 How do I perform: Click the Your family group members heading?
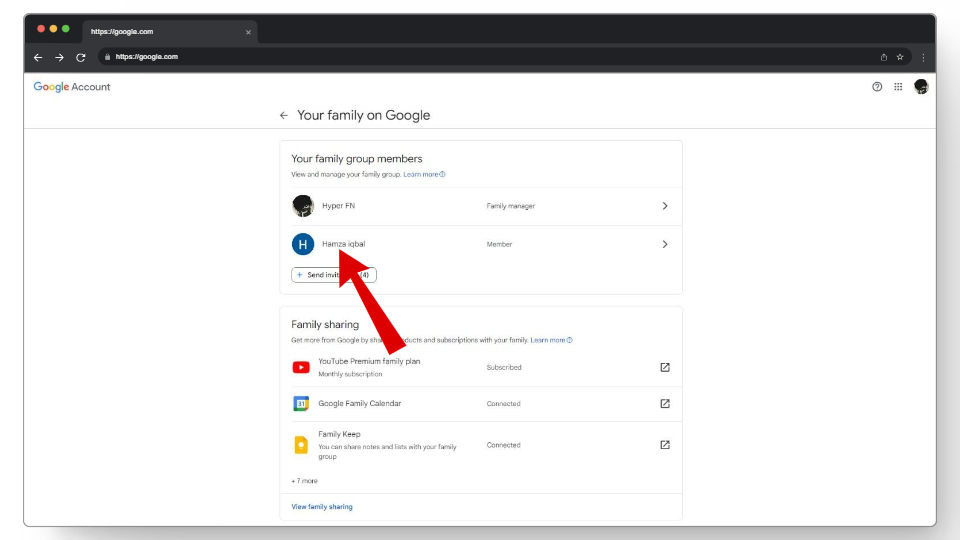pyautogui.click(x=357, y=159)
